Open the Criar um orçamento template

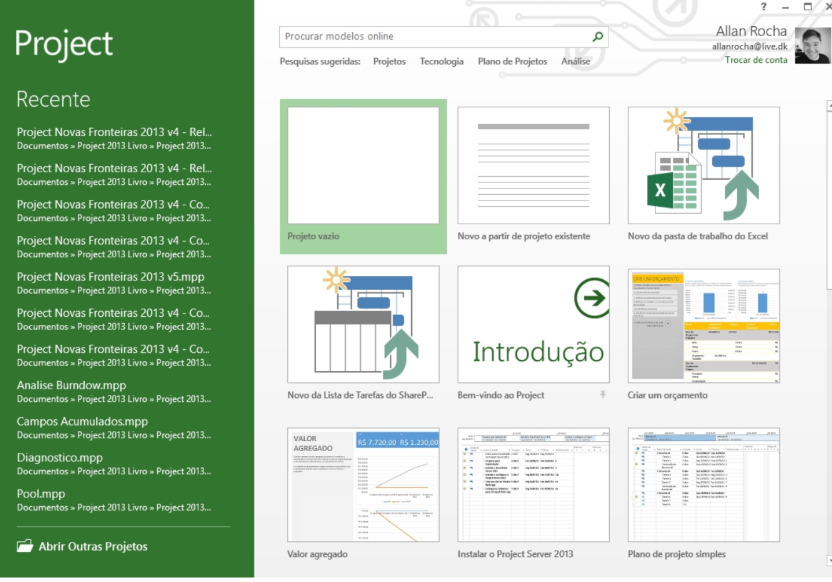point(704,324)
